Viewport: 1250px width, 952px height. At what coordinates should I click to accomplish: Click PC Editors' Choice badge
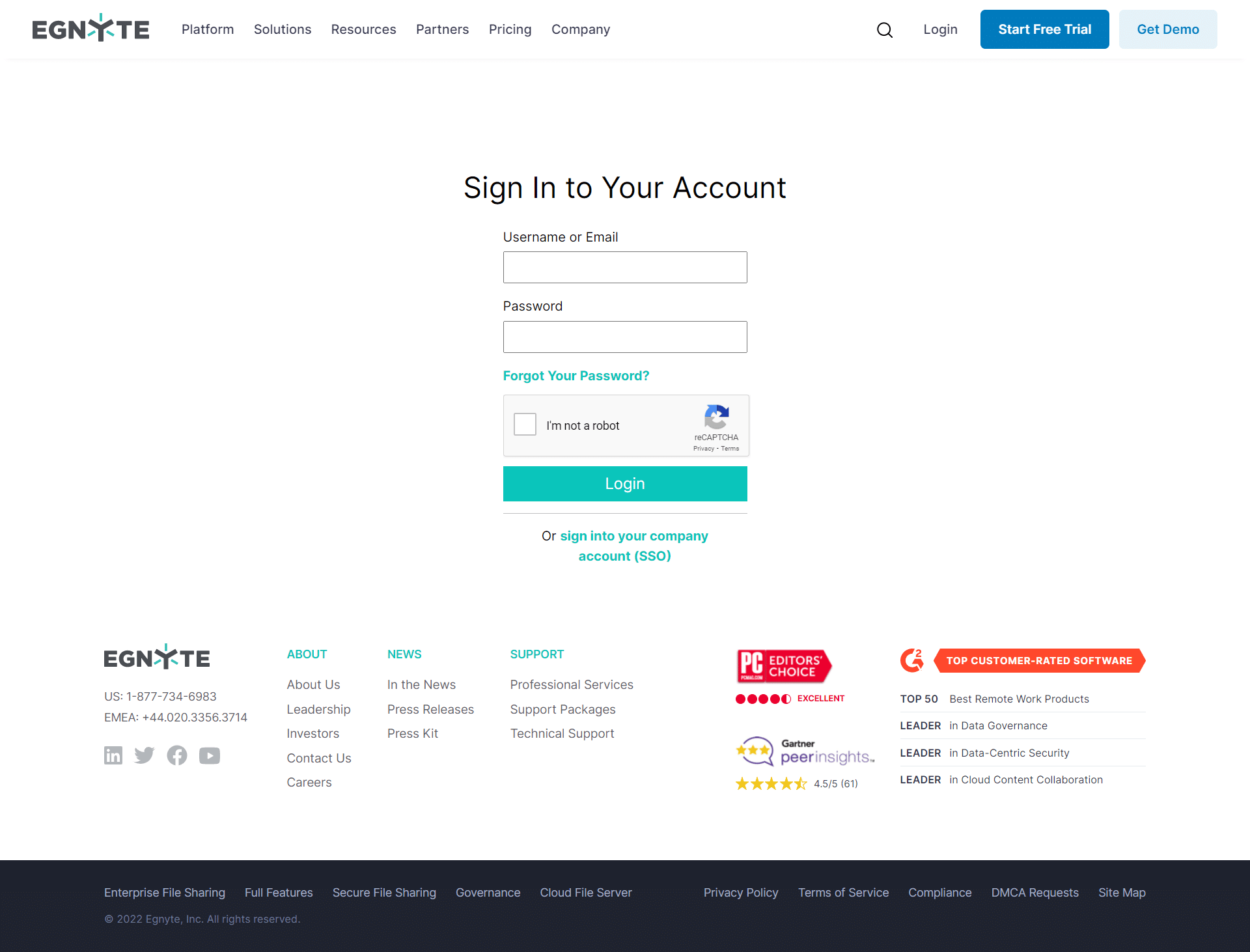tap(784, 666)
